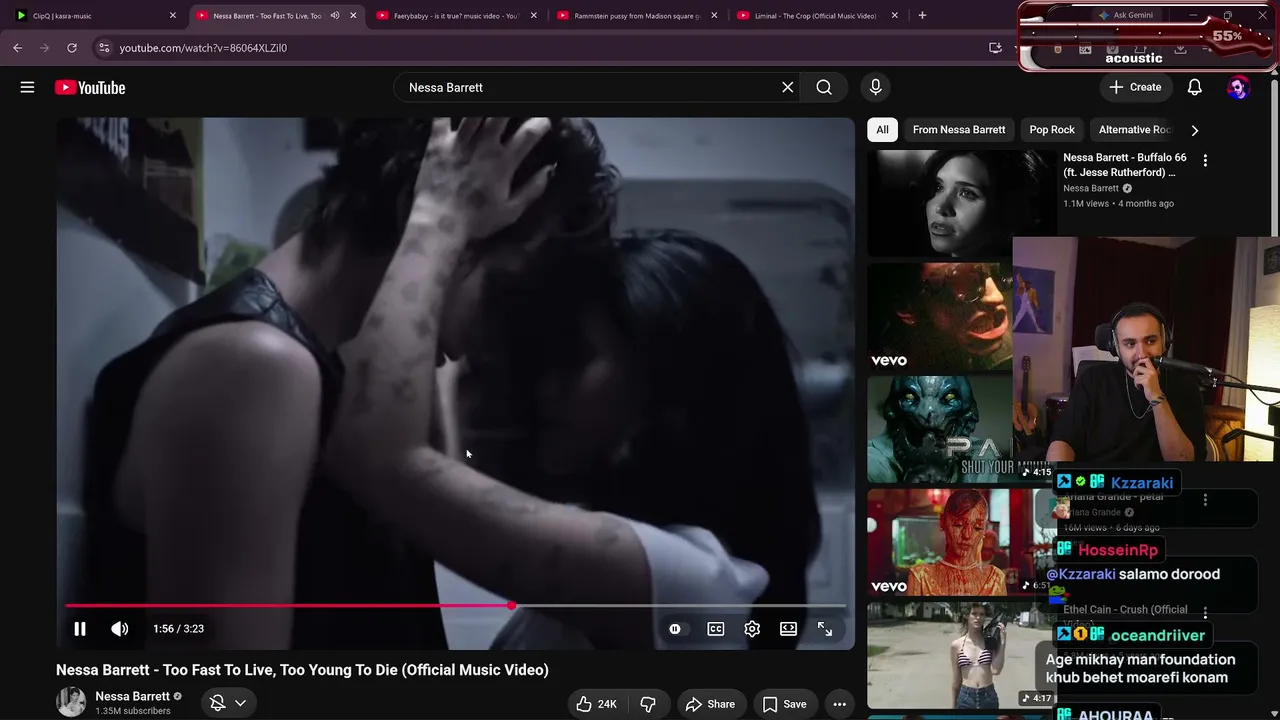Like the video with 24K likes
This screenshot has height=720, width=1280.
coord(596,704)
